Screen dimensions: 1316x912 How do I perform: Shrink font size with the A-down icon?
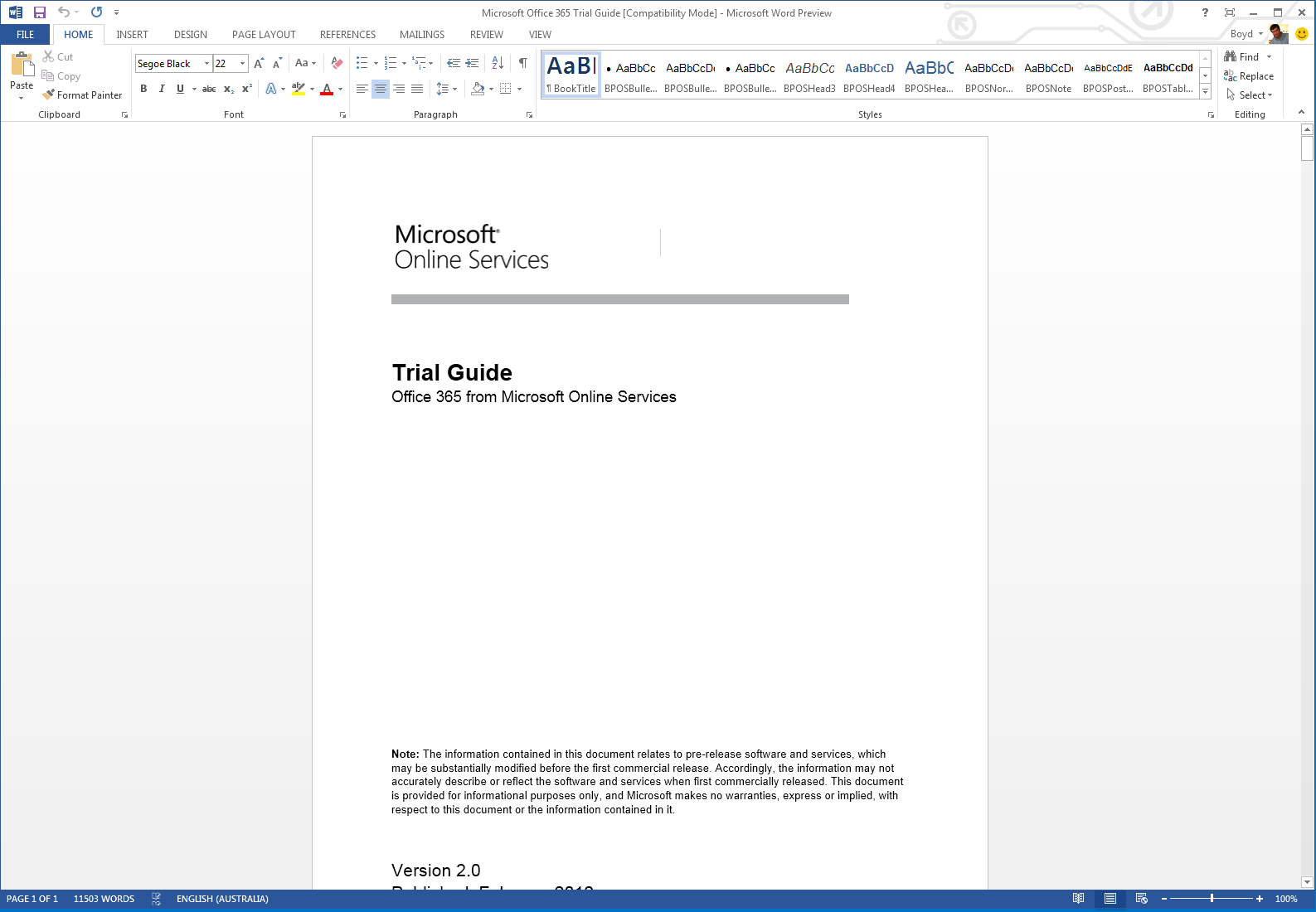click(277, 63)
